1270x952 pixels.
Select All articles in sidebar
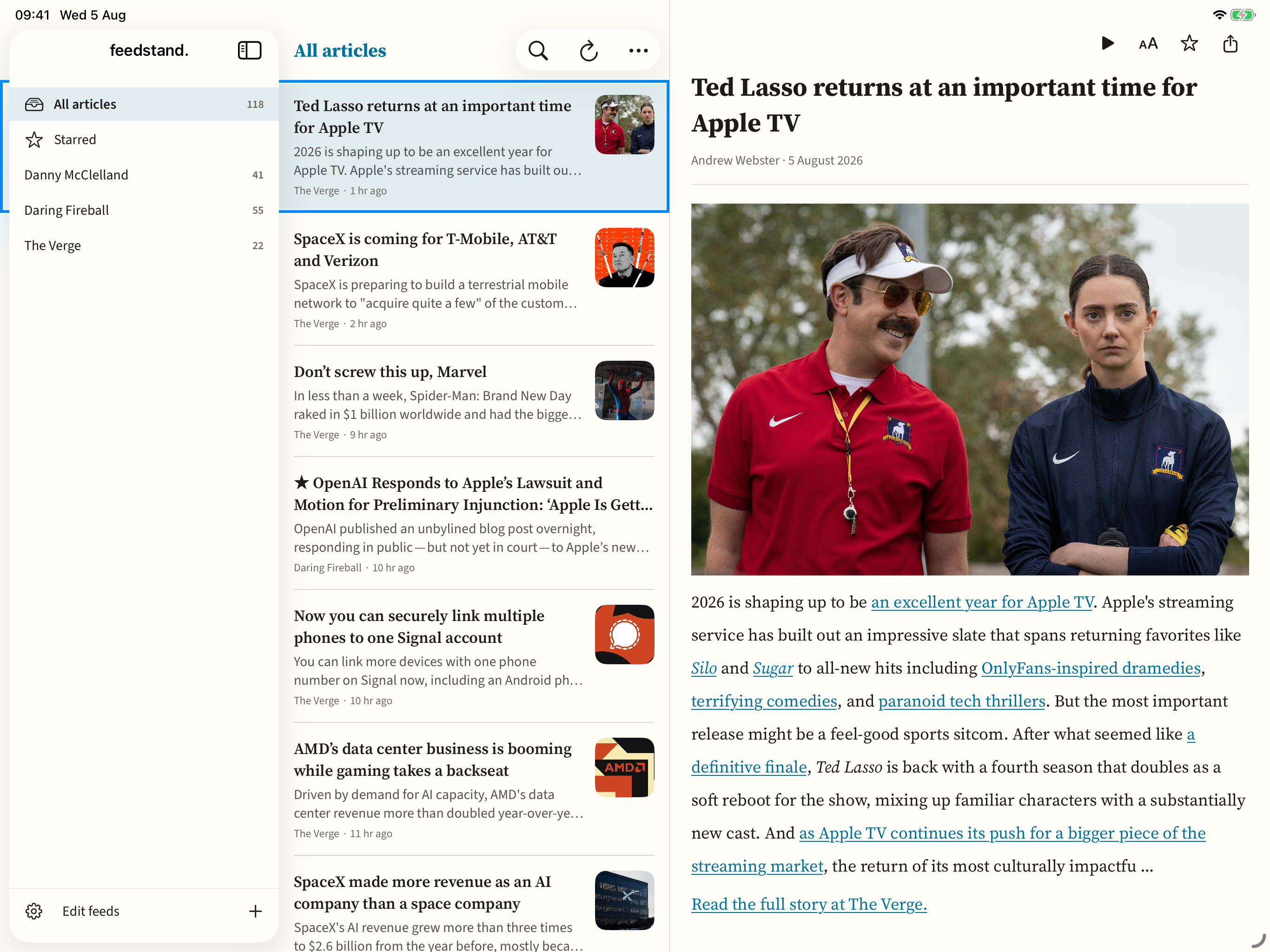[x=144, y=104]
